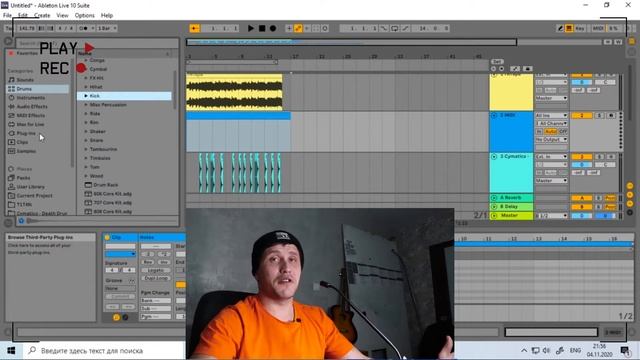Toggle the Loop switch in the control bar

(x=395, y=28)
